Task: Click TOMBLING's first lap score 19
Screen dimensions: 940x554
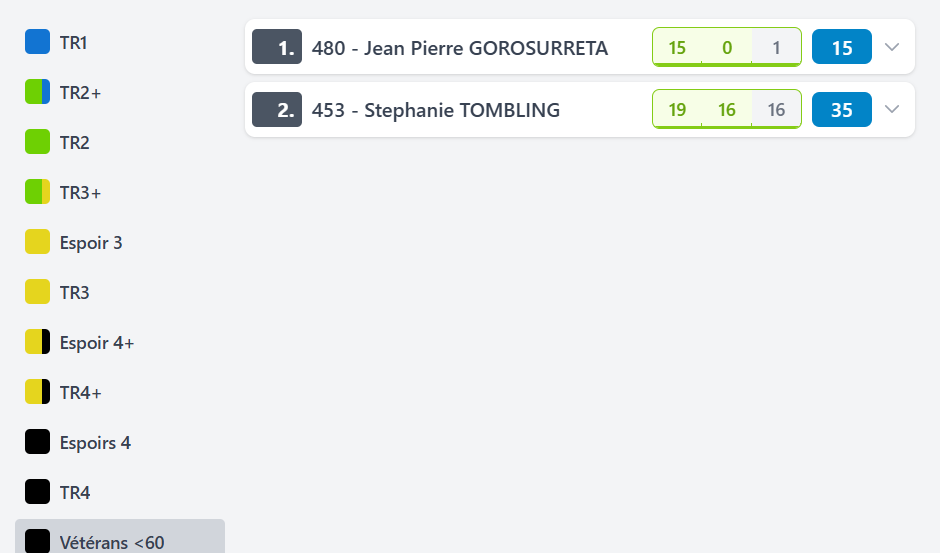Action: (x=677, y=110)
